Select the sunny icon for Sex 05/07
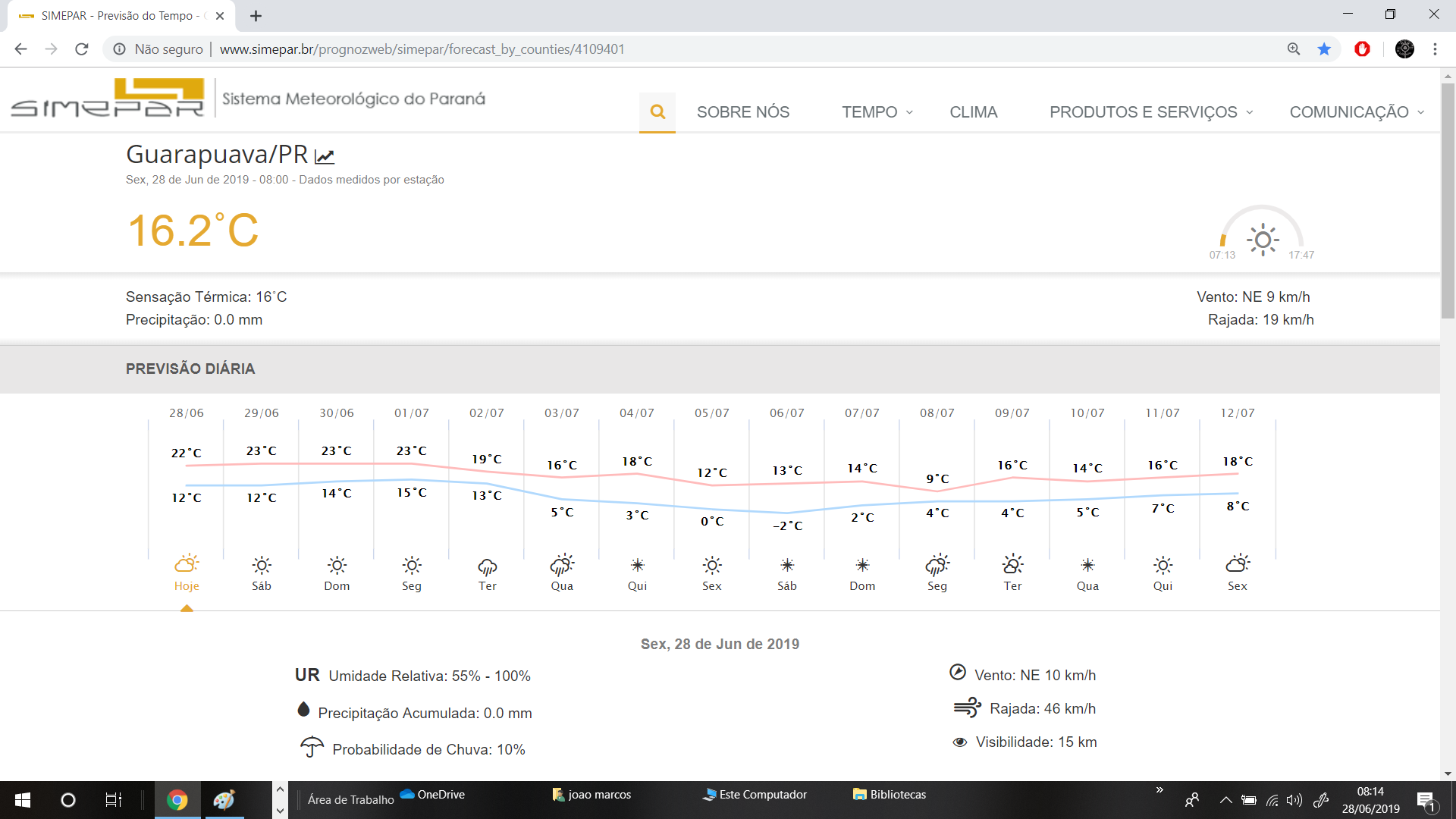The width and height of the screenshot is (1456, 819). [712, 566]
